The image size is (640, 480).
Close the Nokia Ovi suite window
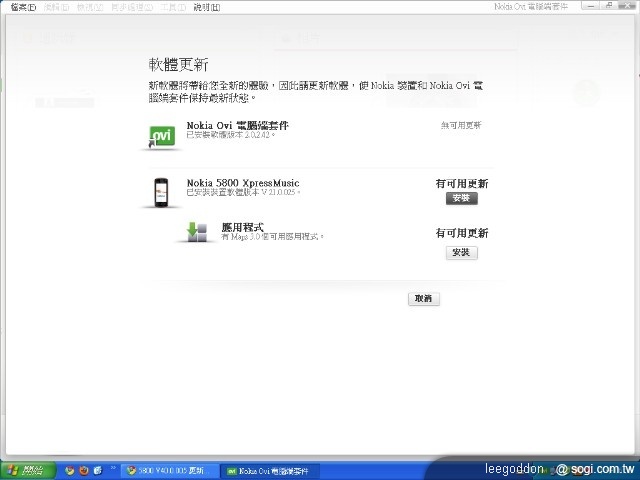click(x=628, y=7)
